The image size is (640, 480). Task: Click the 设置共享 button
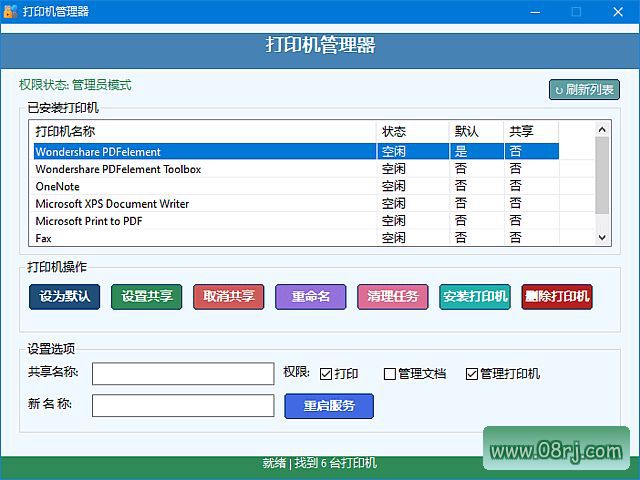pyautogui.click(x=147, y=296)
